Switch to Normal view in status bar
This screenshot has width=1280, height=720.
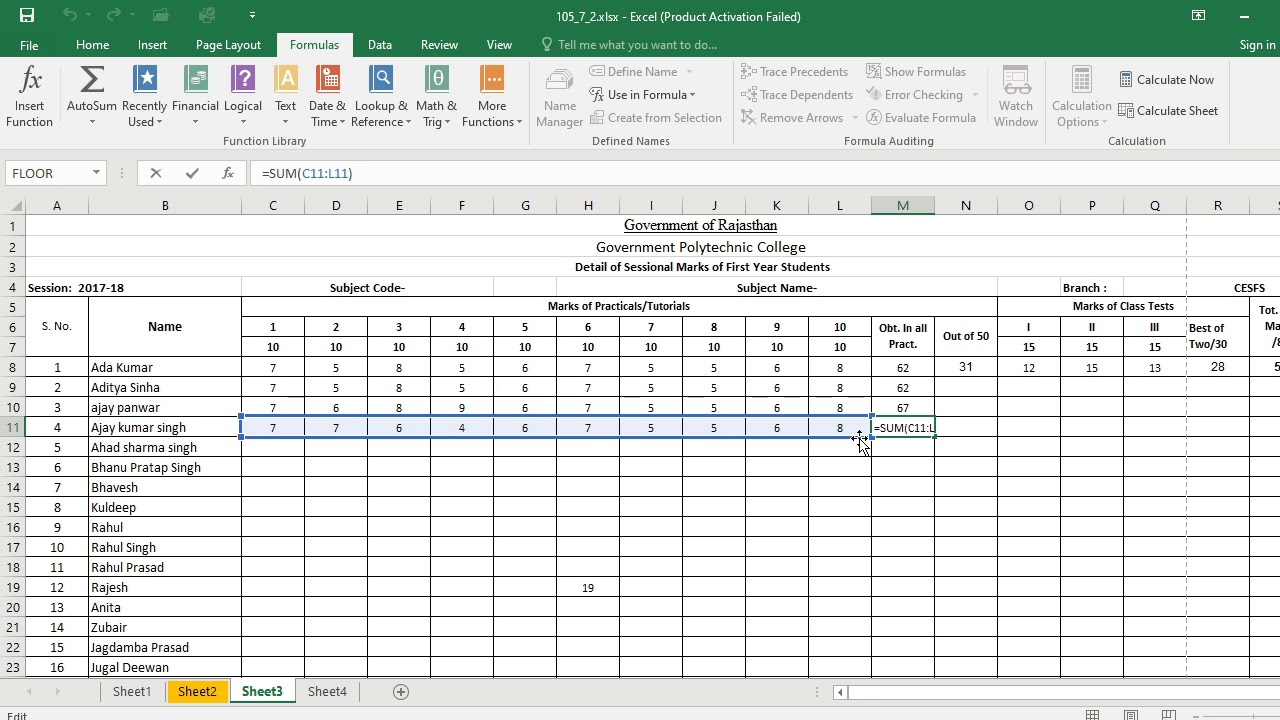click(x=1093, y=715)
